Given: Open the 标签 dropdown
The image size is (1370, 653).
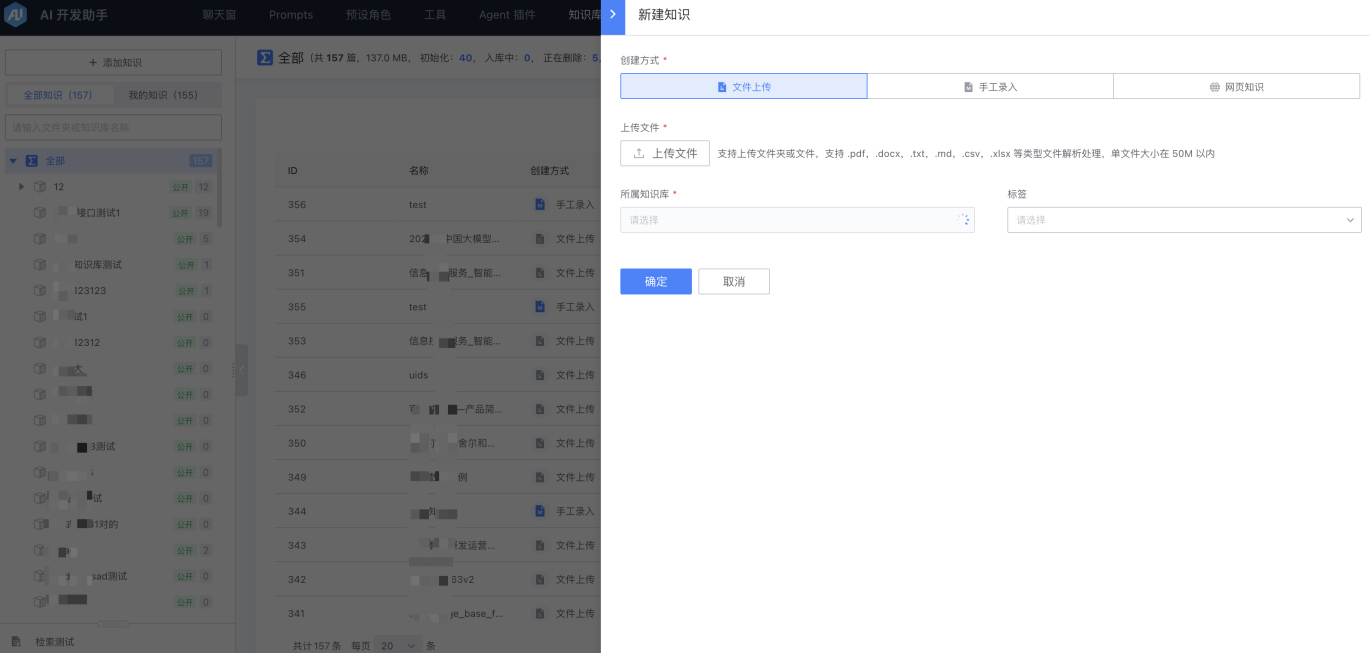Looking at the screenshot, I should click(x=1183, y=219).
